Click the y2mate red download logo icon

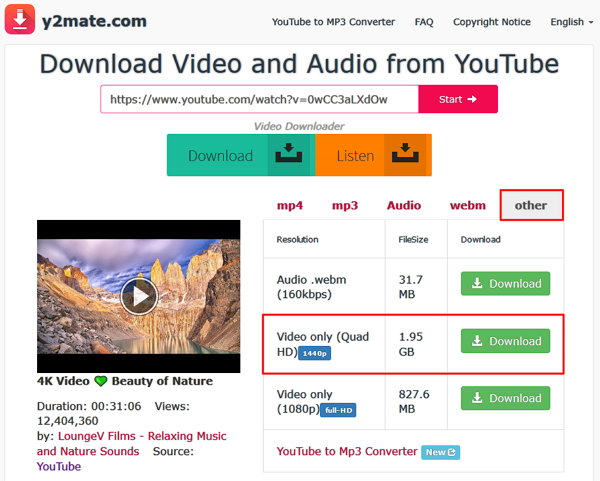(20, 19)
